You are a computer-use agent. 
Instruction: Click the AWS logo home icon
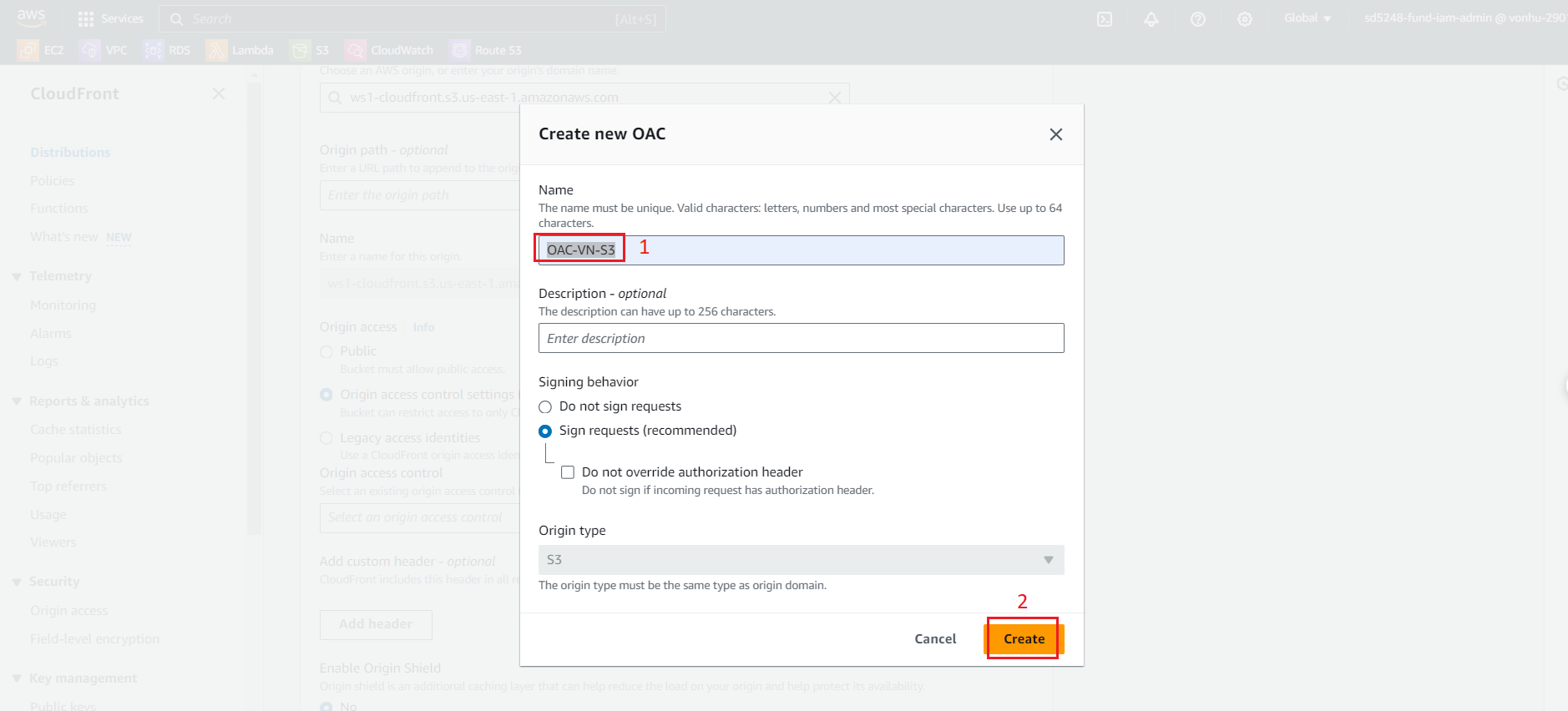tap(31, 17)
